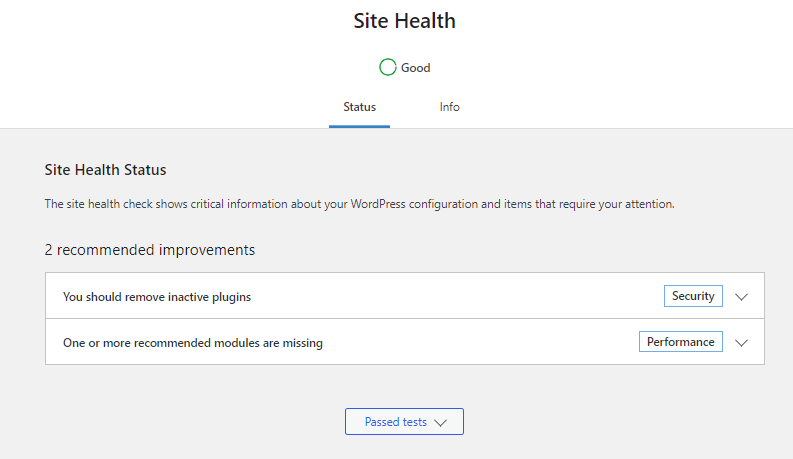Click the word 'WordPress' in the description

(x=378, y=204)
